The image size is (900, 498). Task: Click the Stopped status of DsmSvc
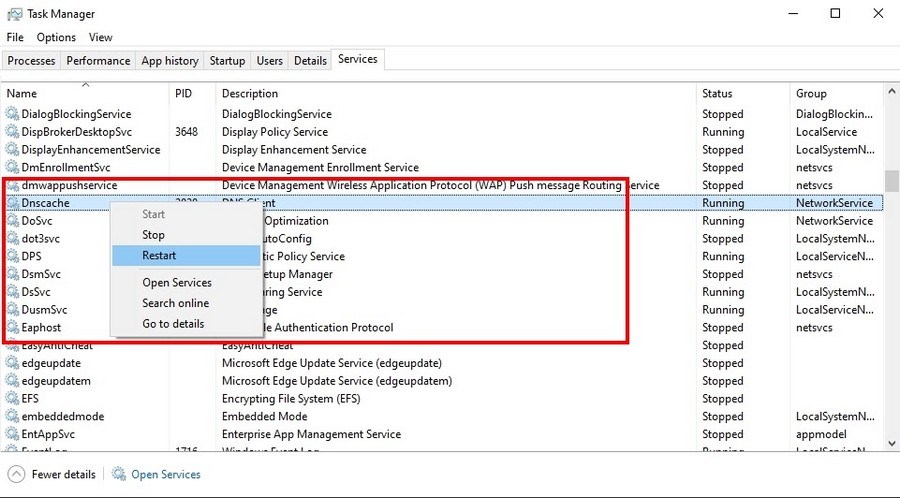pyautogui.click(x=723, y=274)
